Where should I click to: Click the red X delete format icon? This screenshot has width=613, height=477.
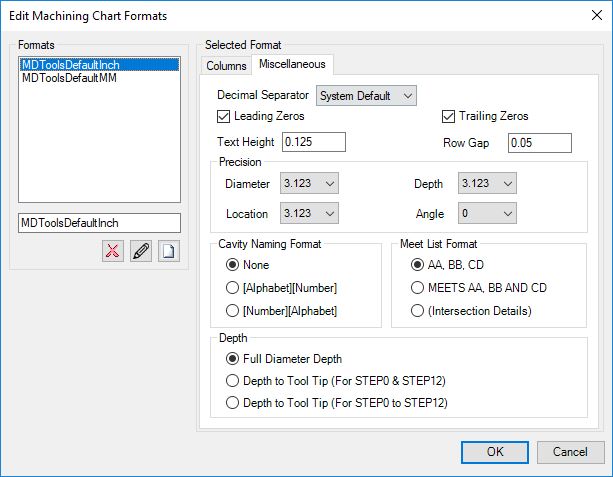pos(113,251)
